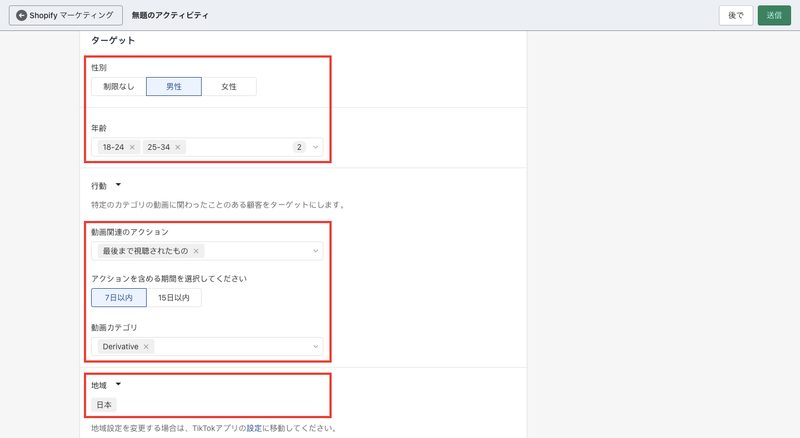Click the back arrow icon beside Shopify マーケティング
This screenshot has width=800, height=438.
point(21,15)
